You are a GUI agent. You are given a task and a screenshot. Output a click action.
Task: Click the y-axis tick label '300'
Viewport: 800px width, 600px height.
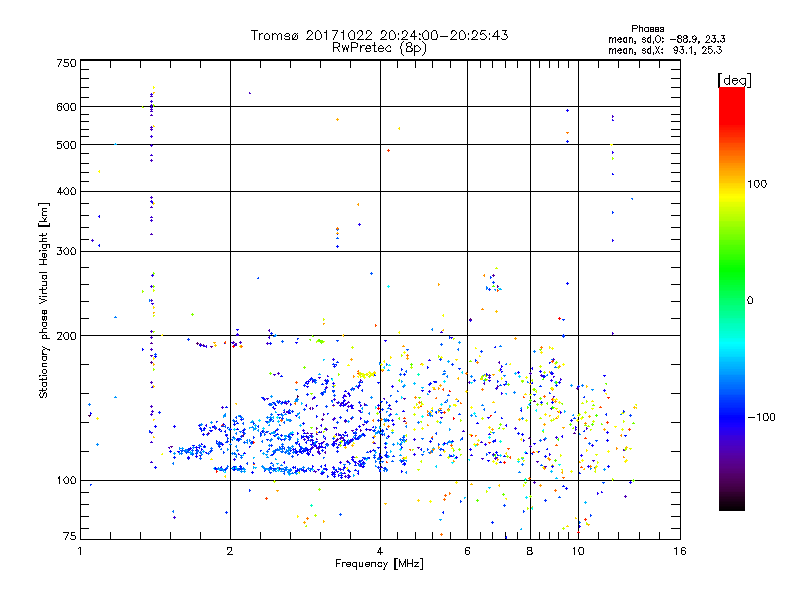[66, 251]
